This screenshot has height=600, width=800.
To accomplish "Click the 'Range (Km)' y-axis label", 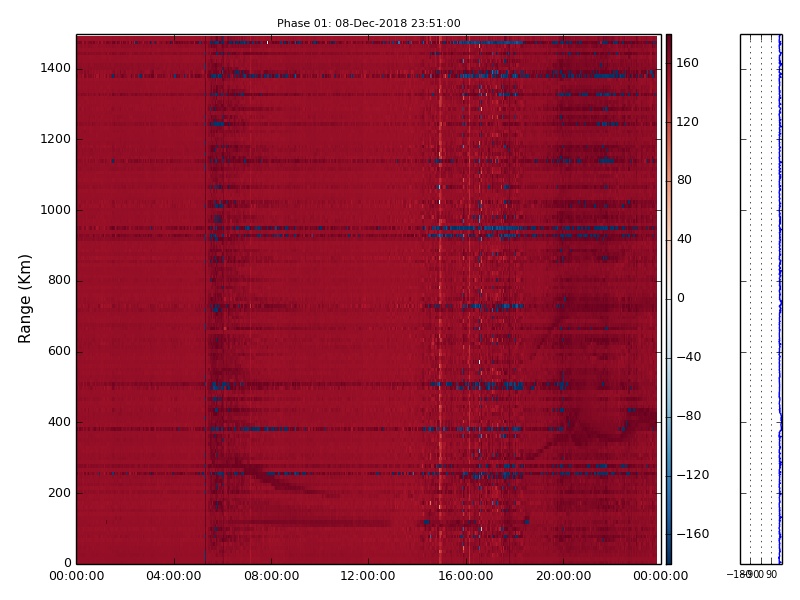I will pos(24,299).
